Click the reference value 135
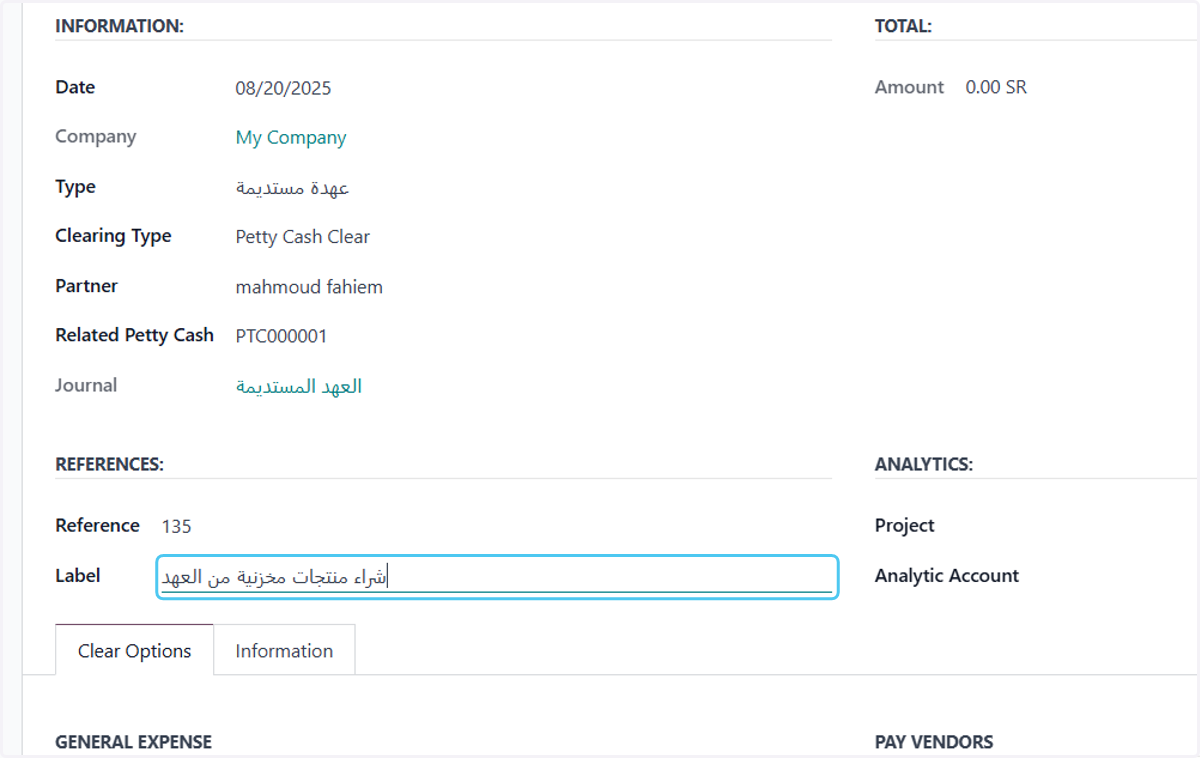 click(x=176, y=526)
